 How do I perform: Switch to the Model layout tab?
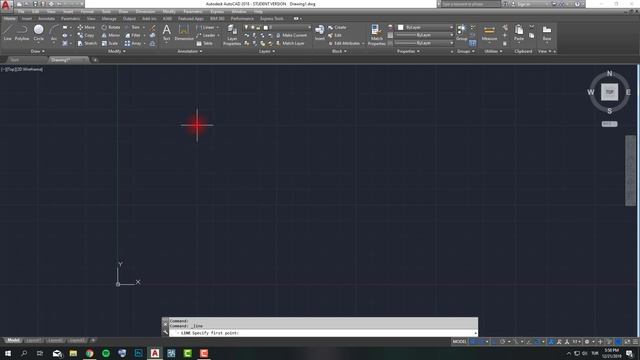point(13,340)
